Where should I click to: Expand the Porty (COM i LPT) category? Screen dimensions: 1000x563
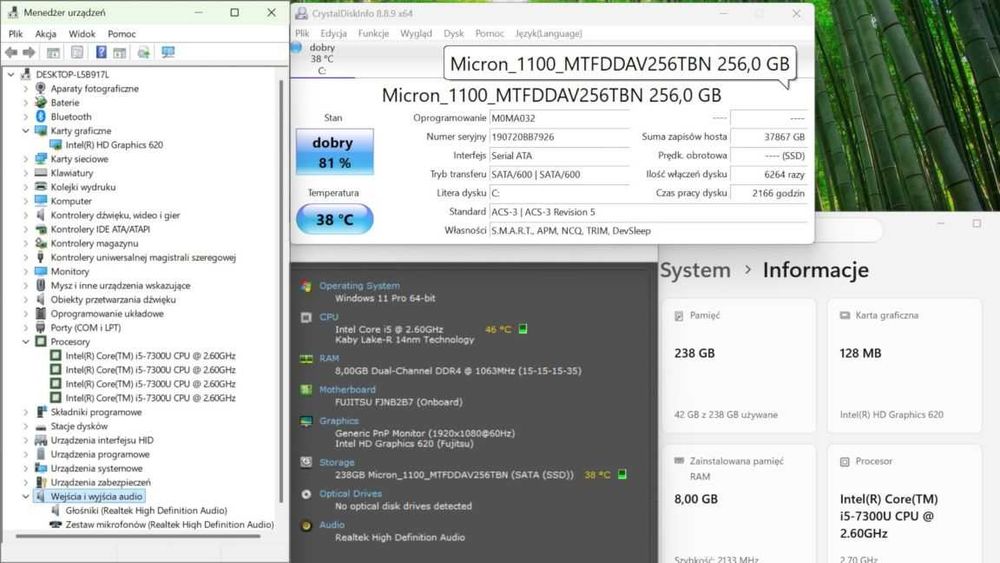pos(26,328)
